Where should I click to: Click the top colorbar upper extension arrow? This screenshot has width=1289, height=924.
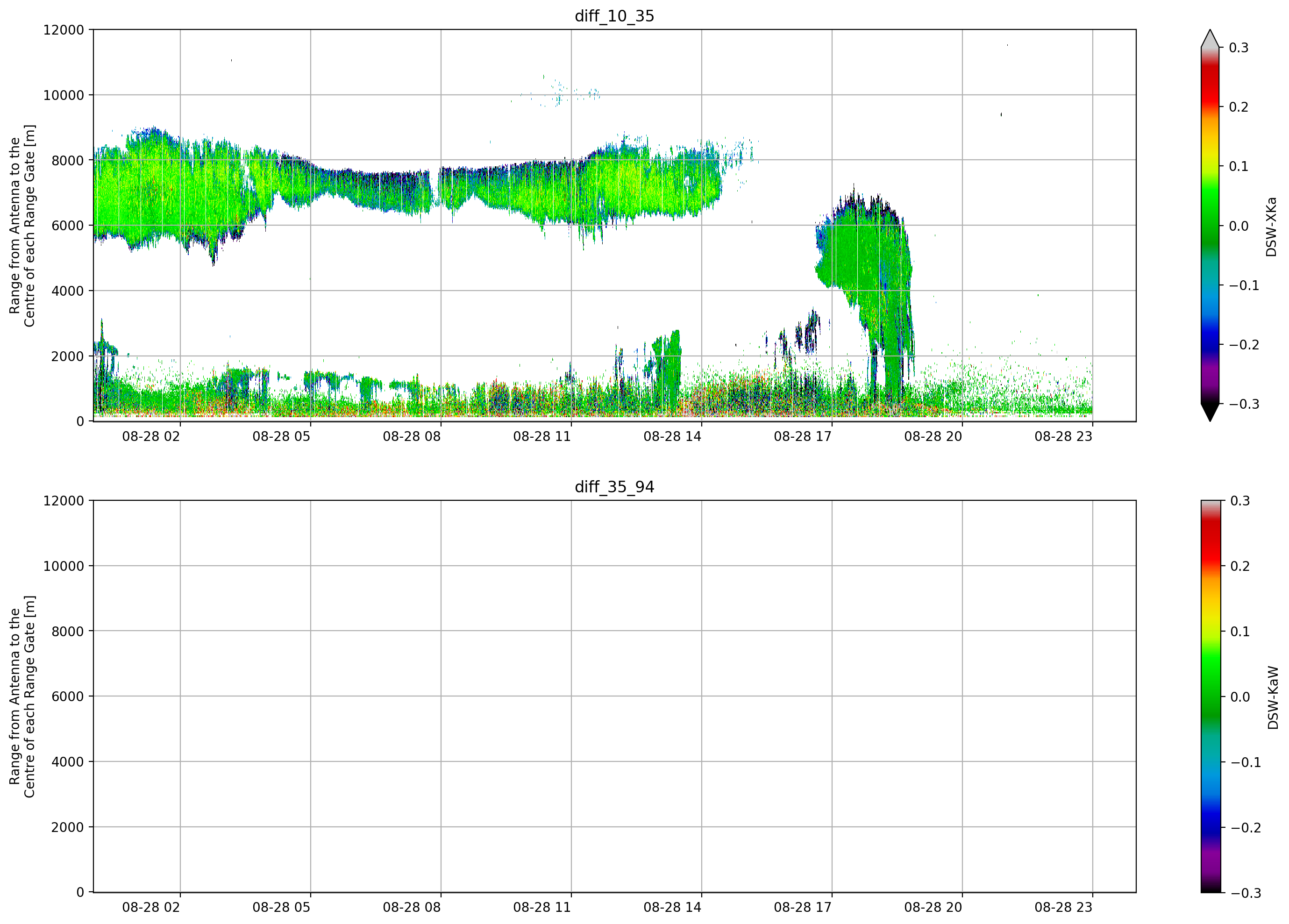pyautogui.click(x=1210, y=38)
